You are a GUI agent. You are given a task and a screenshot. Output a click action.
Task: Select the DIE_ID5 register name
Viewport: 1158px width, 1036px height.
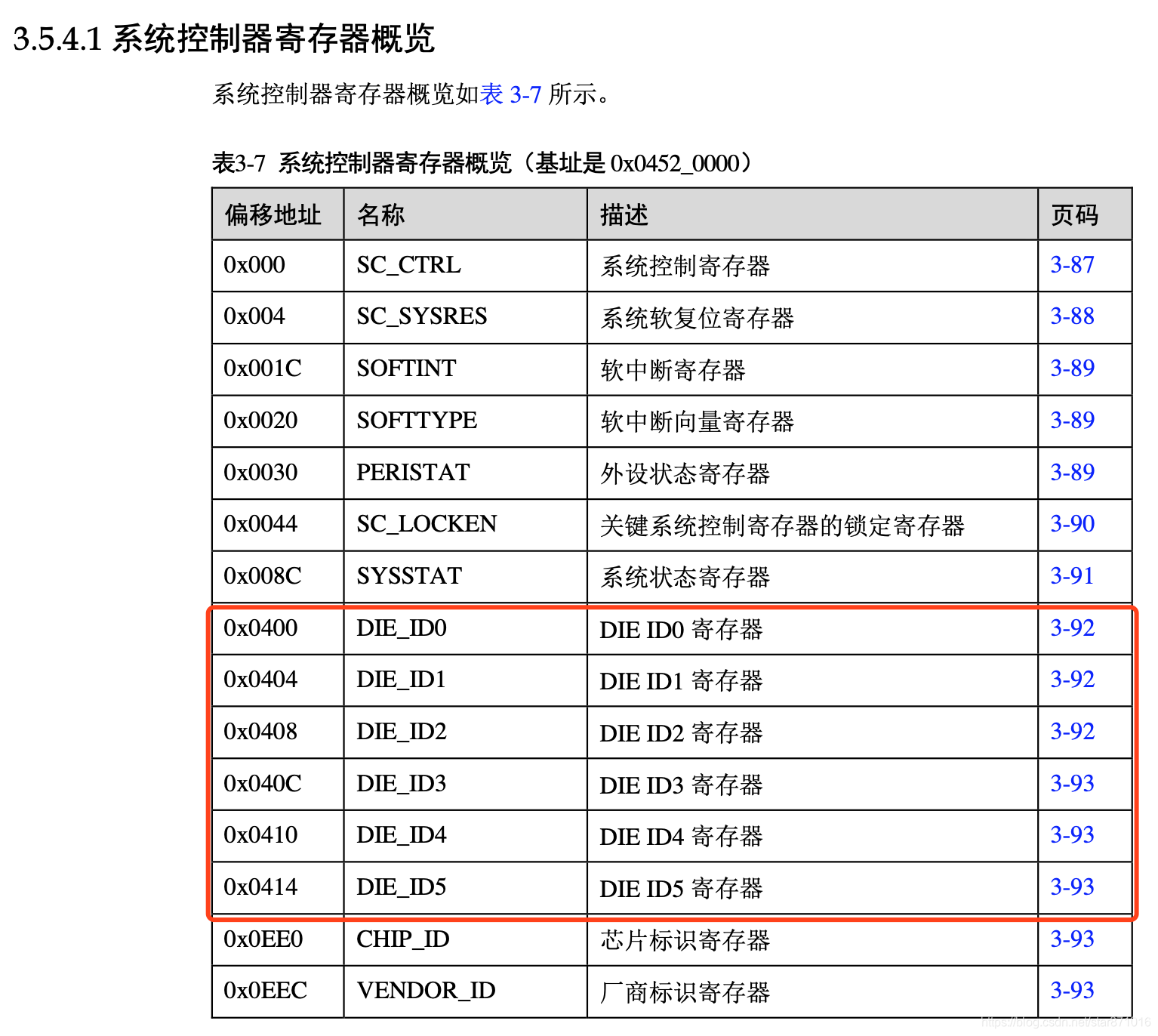click(402, 888)
